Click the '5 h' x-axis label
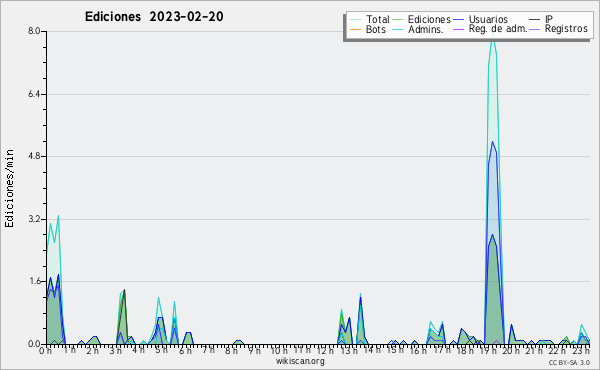This screenshot has width=600, height=370. 161,350
